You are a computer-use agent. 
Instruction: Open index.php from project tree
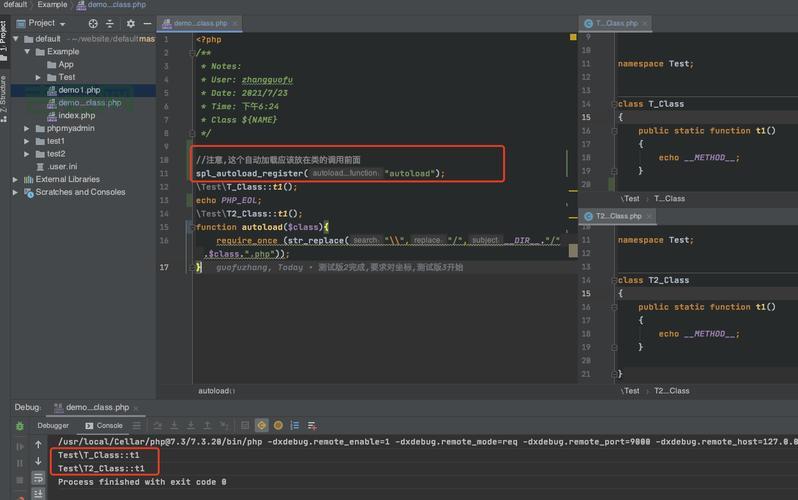coord(76,115)
